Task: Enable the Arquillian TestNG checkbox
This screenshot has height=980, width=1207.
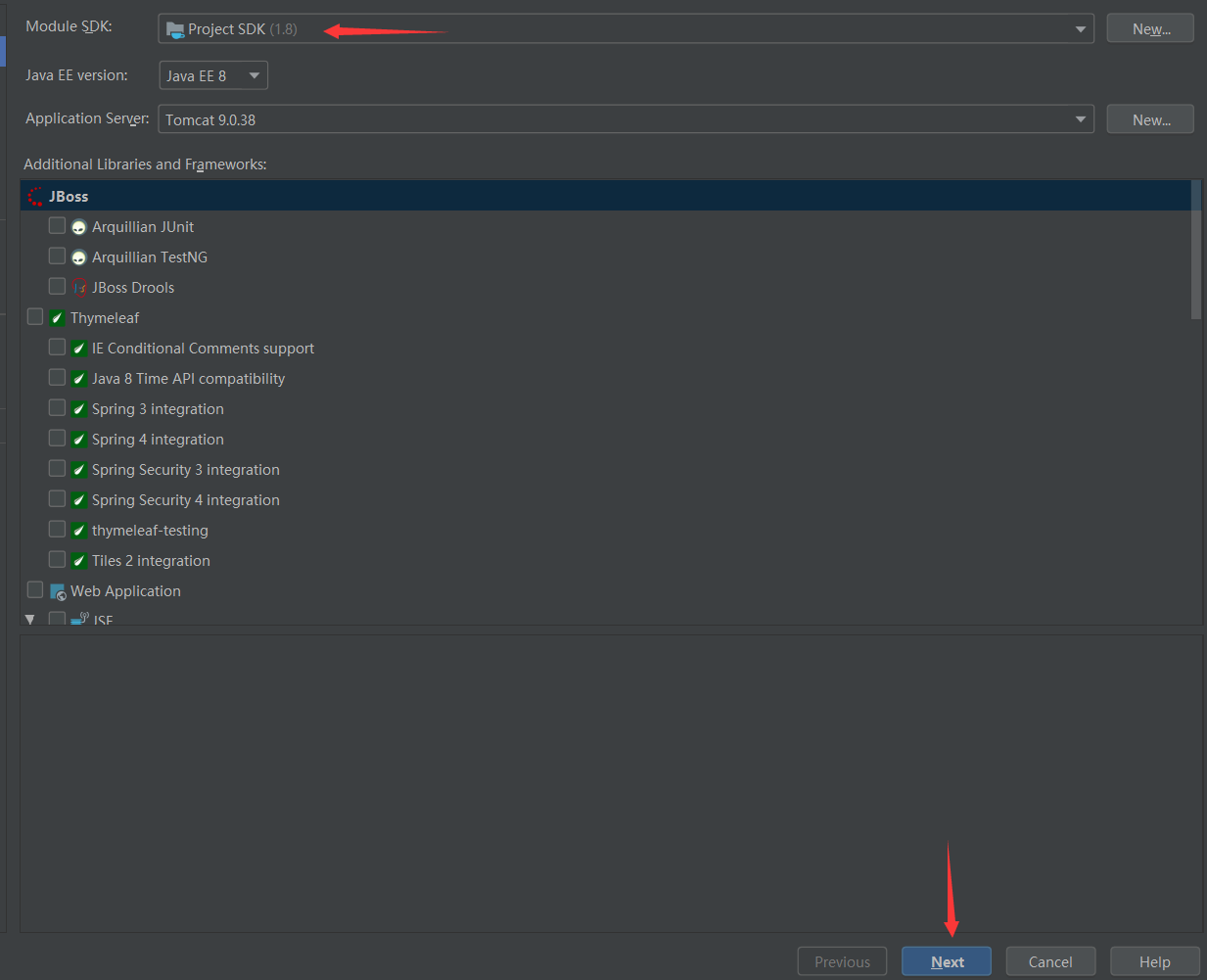Action: pos(57,257)
